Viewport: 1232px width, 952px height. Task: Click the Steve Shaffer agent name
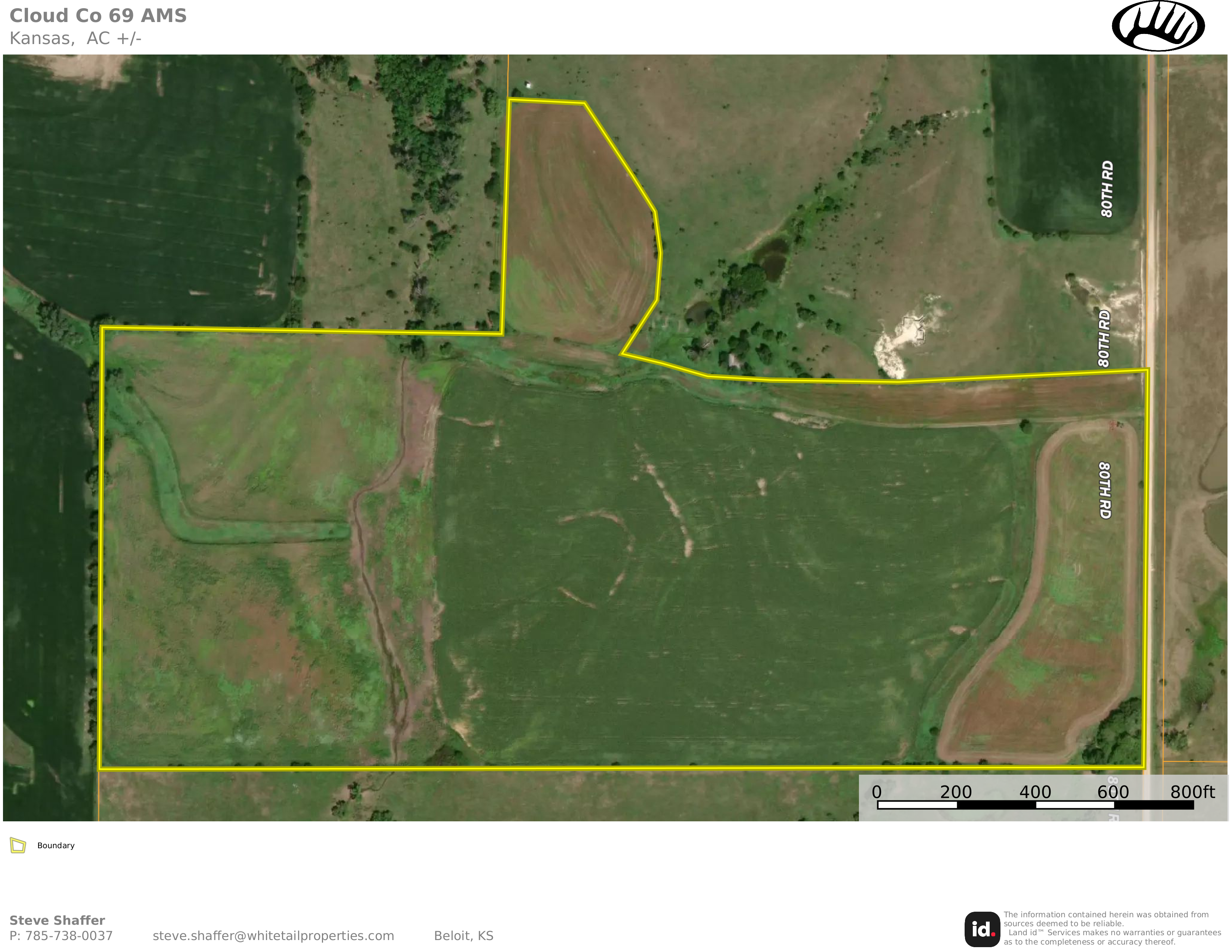[x=58, y=920]
